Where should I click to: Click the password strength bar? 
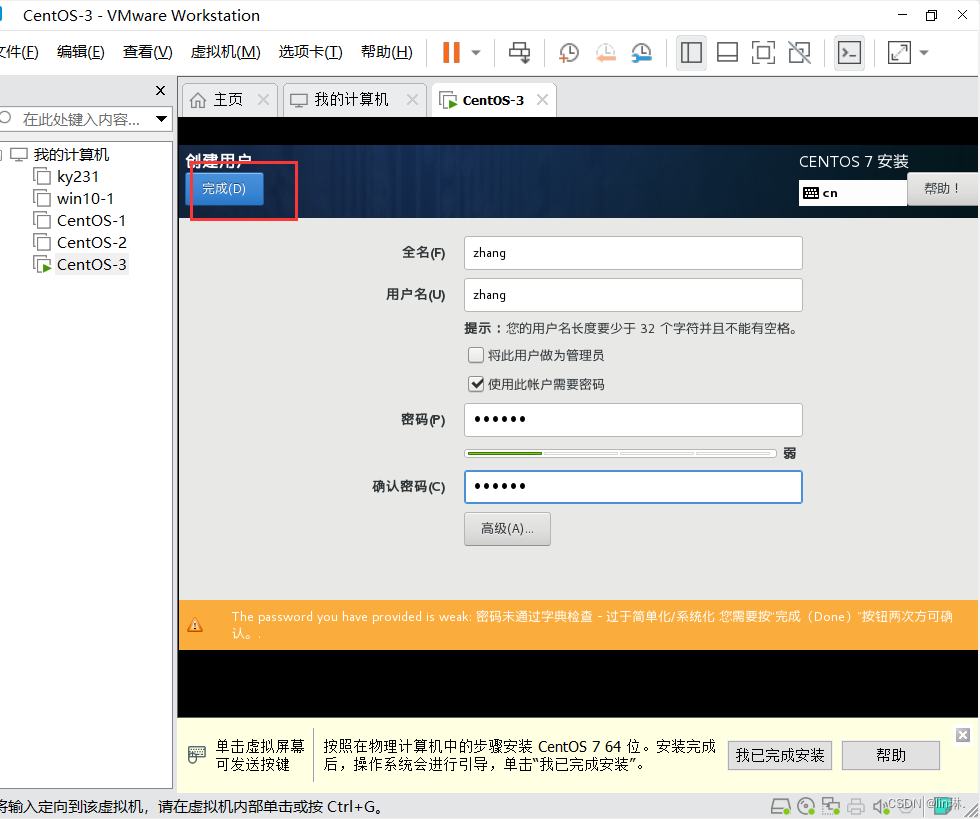pyautogui.click(x=621, y=453)
